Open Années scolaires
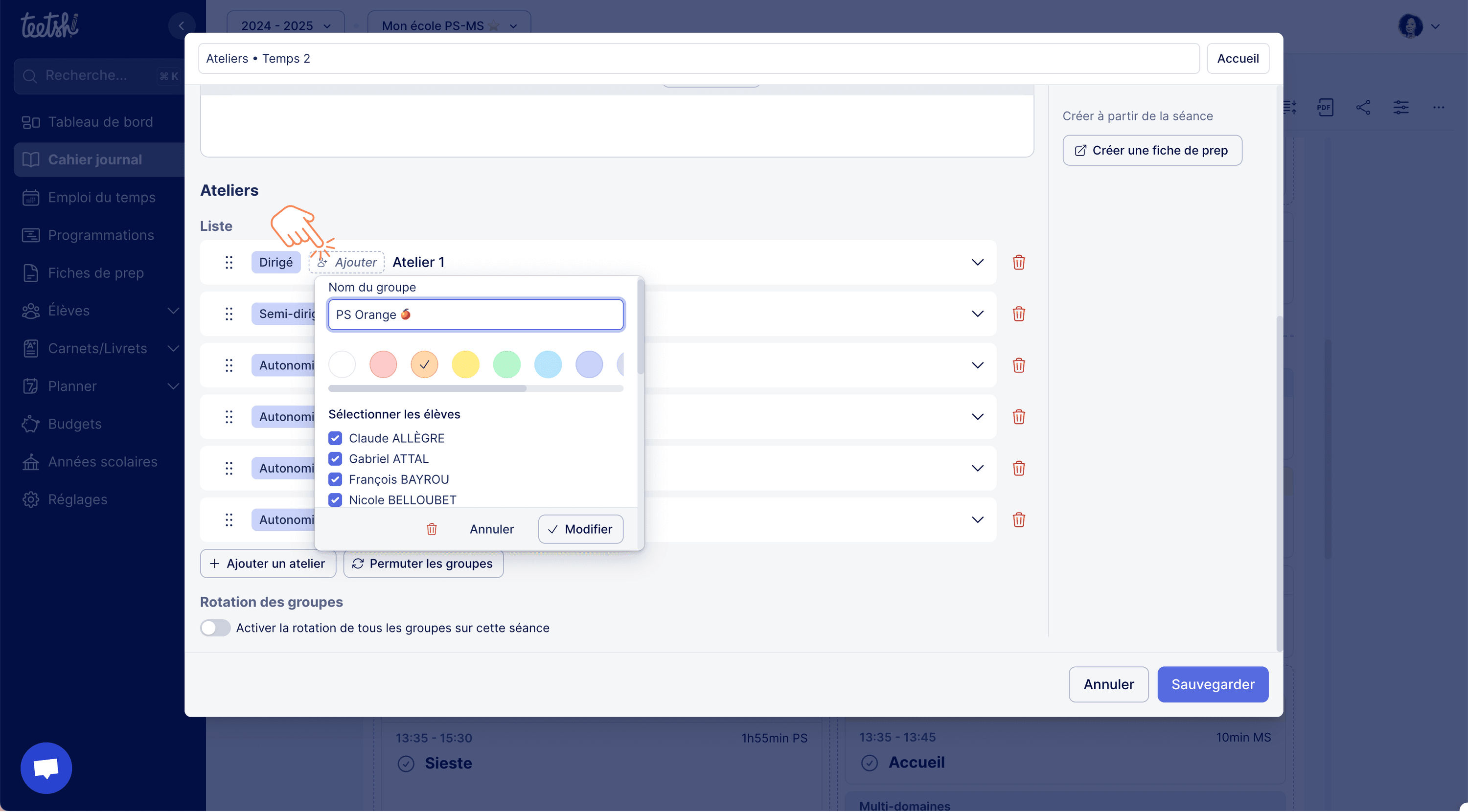Screen dimensions: 1468x812 point(100,462)
